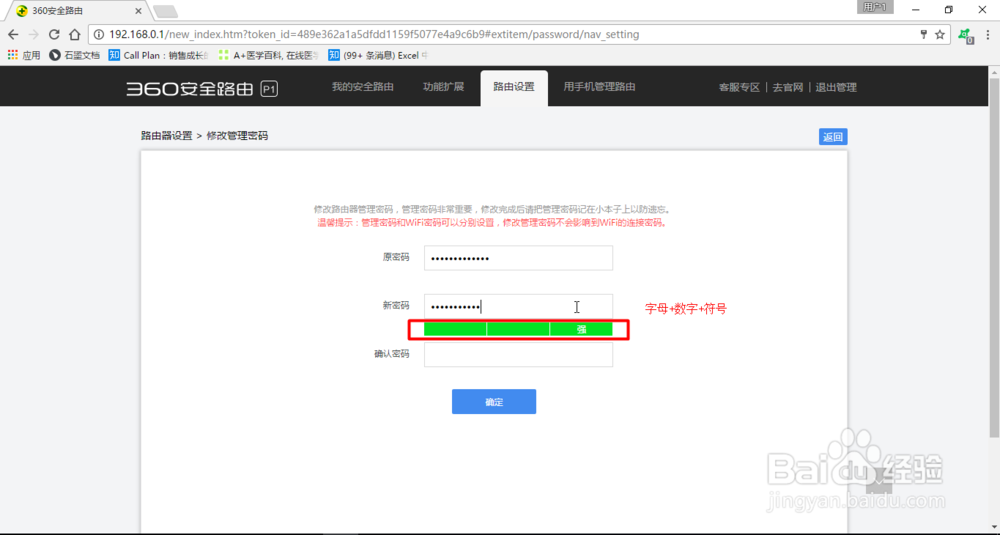Bookmark this page with star icon
This screenshot has height=535, width=1000.
939,34
